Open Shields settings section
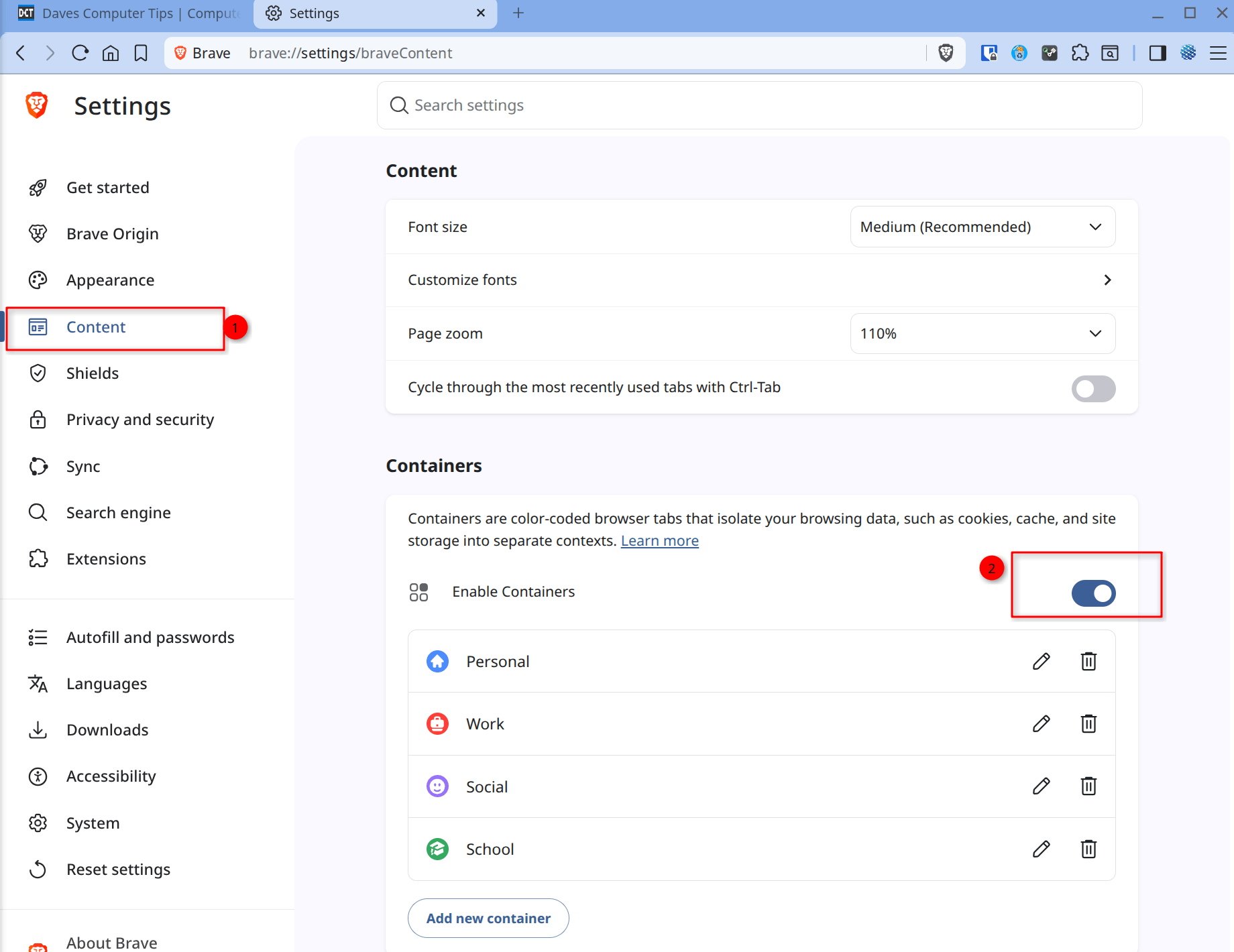The height and width of the screenshot is (952, 1234). coord(92,373)
